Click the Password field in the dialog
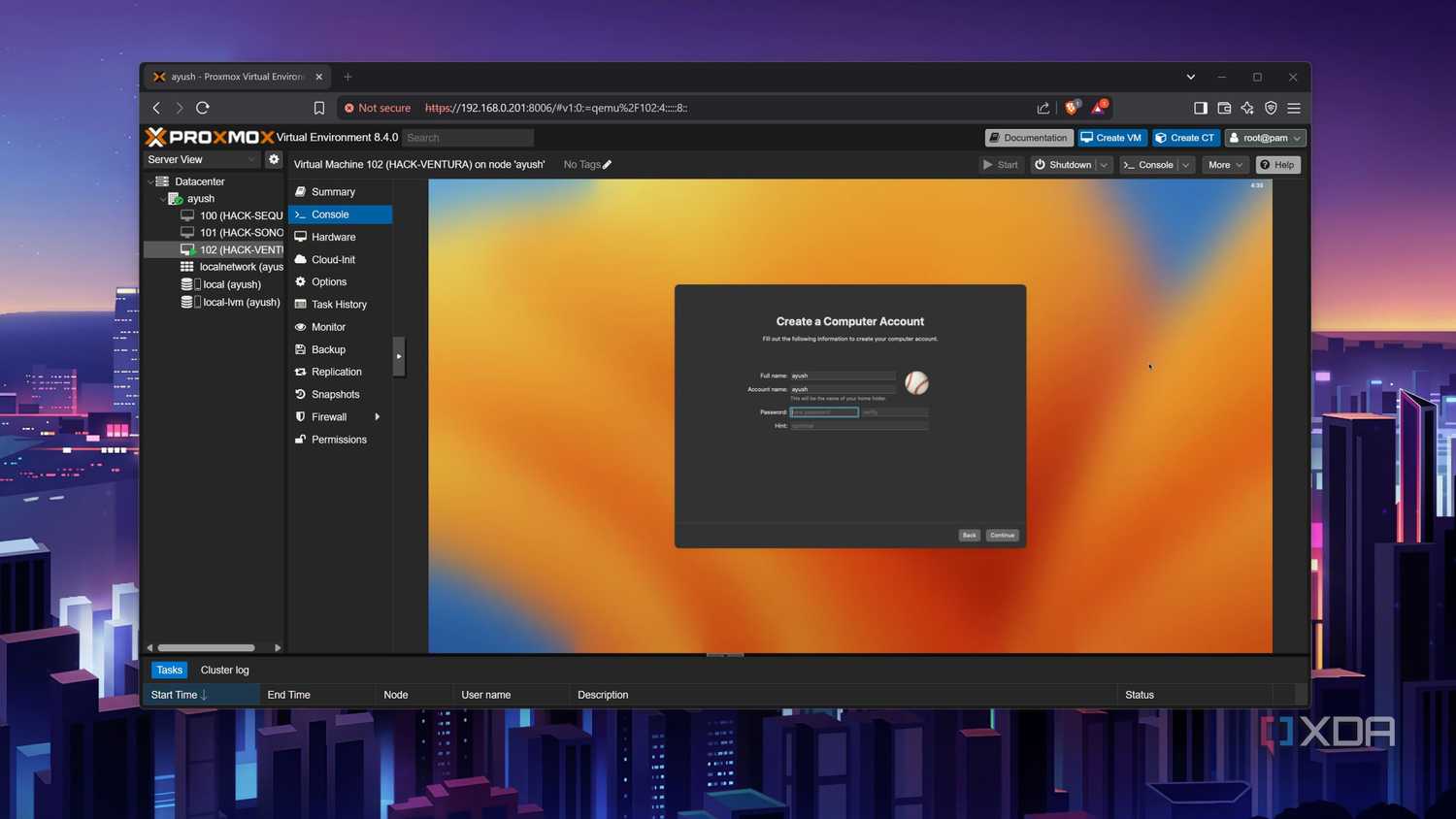Viewport: 1456px width, 819px height. [824, 412]
